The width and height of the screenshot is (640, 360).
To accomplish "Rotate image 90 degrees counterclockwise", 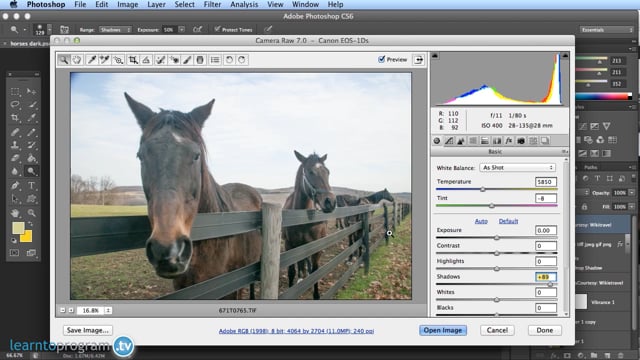I will click(x=229, y=60).
